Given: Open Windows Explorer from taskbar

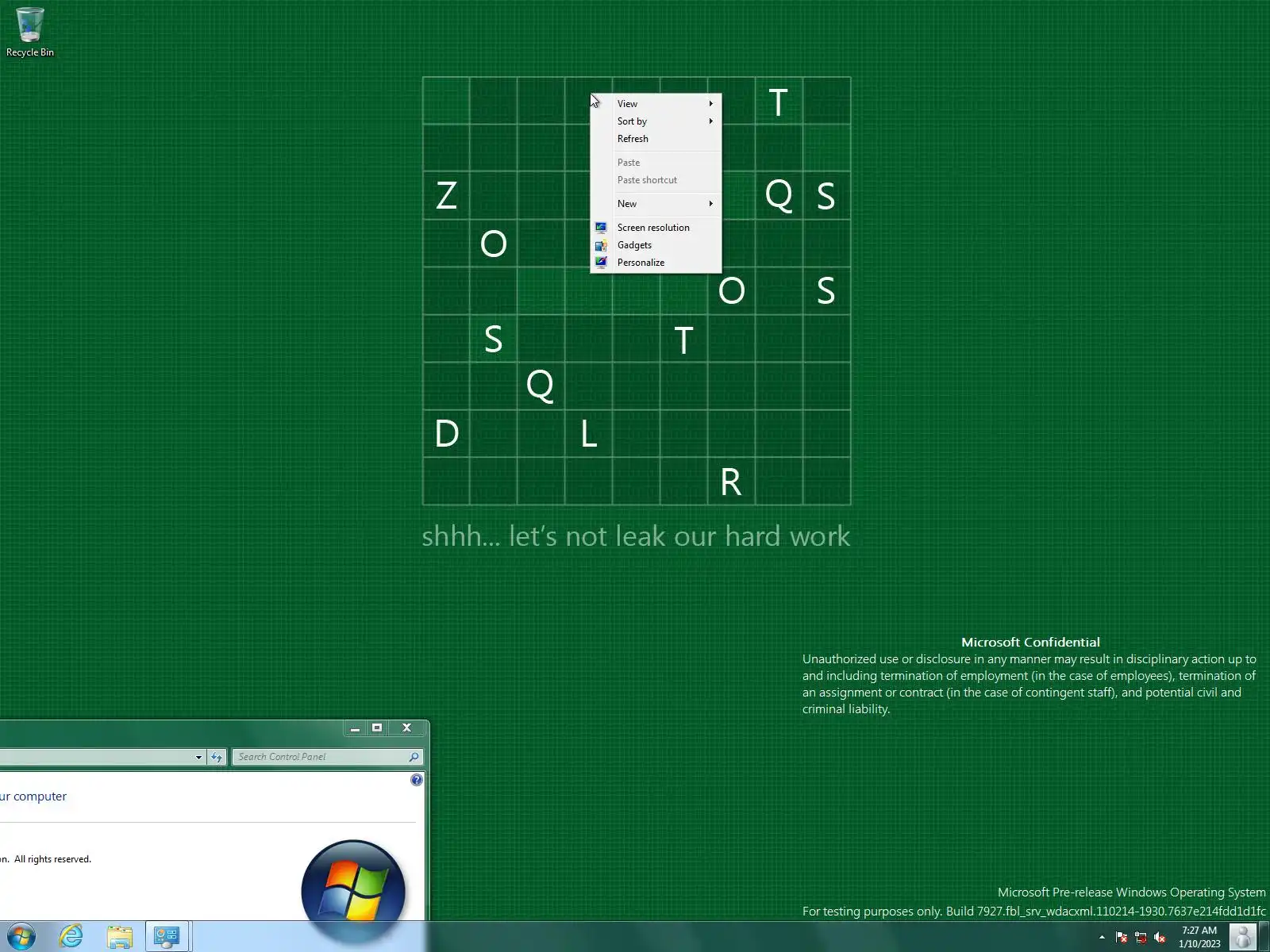Looking at the screenshot, I should click(x=119, y=937).
